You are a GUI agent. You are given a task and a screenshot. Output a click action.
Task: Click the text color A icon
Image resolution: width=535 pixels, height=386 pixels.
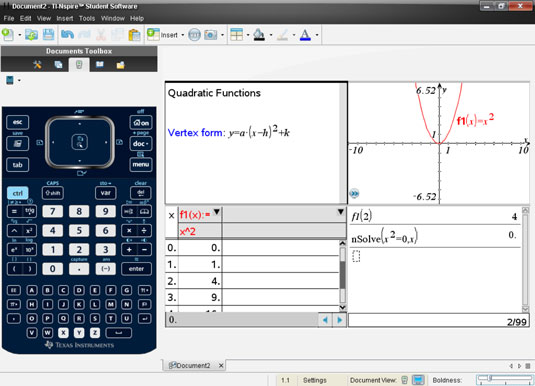[x=305, y=35]
